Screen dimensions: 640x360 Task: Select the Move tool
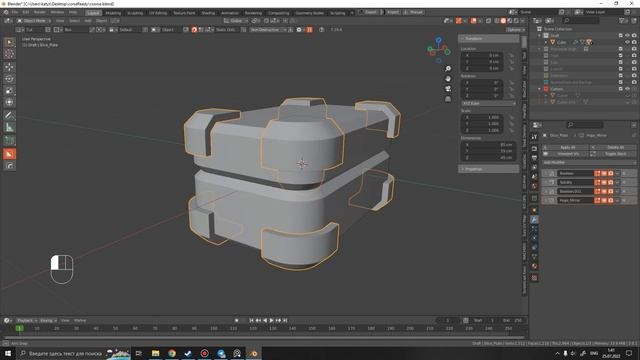pyautogui.click(x=9, y=67)
